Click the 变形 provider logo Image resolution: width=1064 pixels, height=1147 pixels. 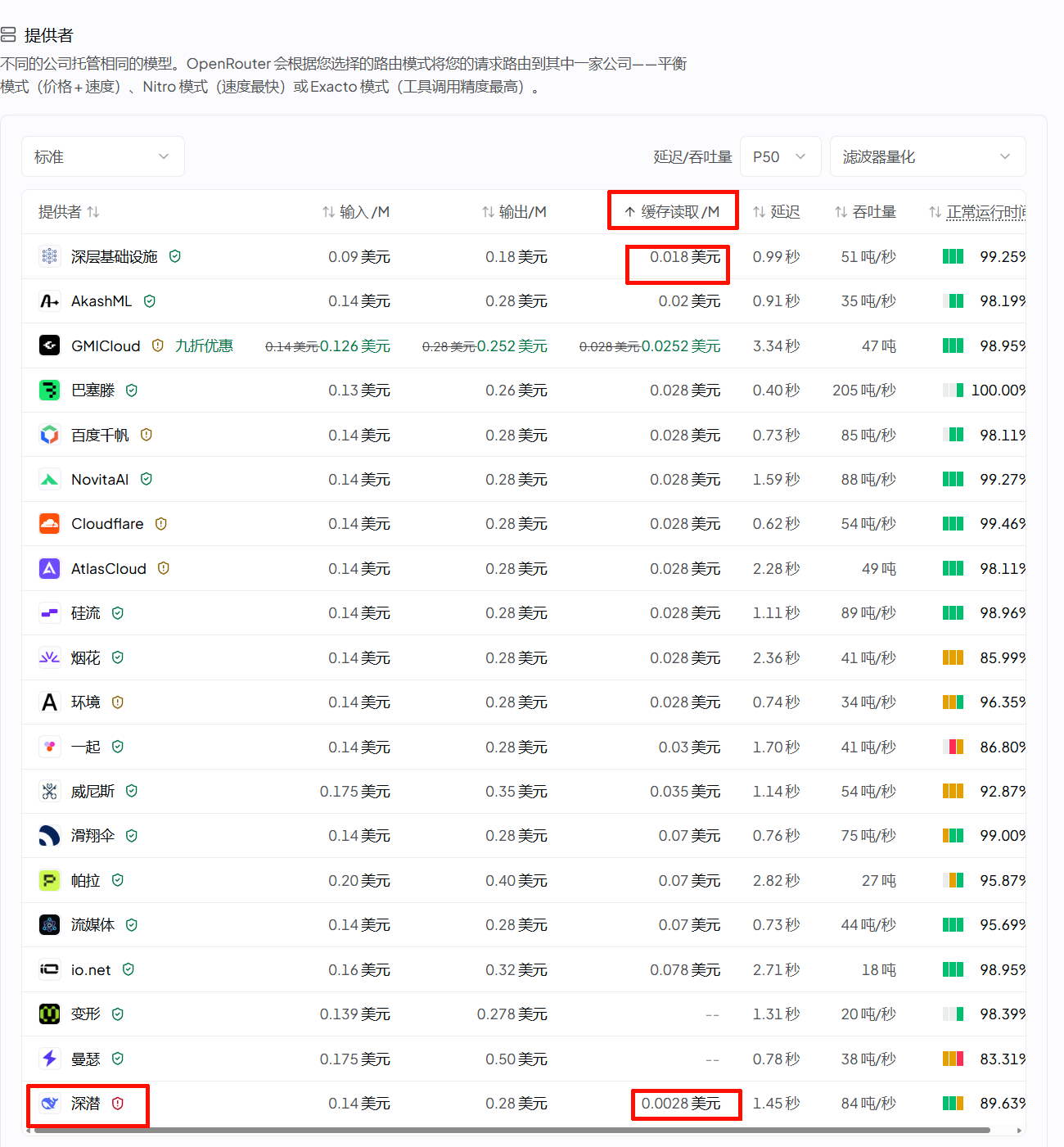[50, 1014]
